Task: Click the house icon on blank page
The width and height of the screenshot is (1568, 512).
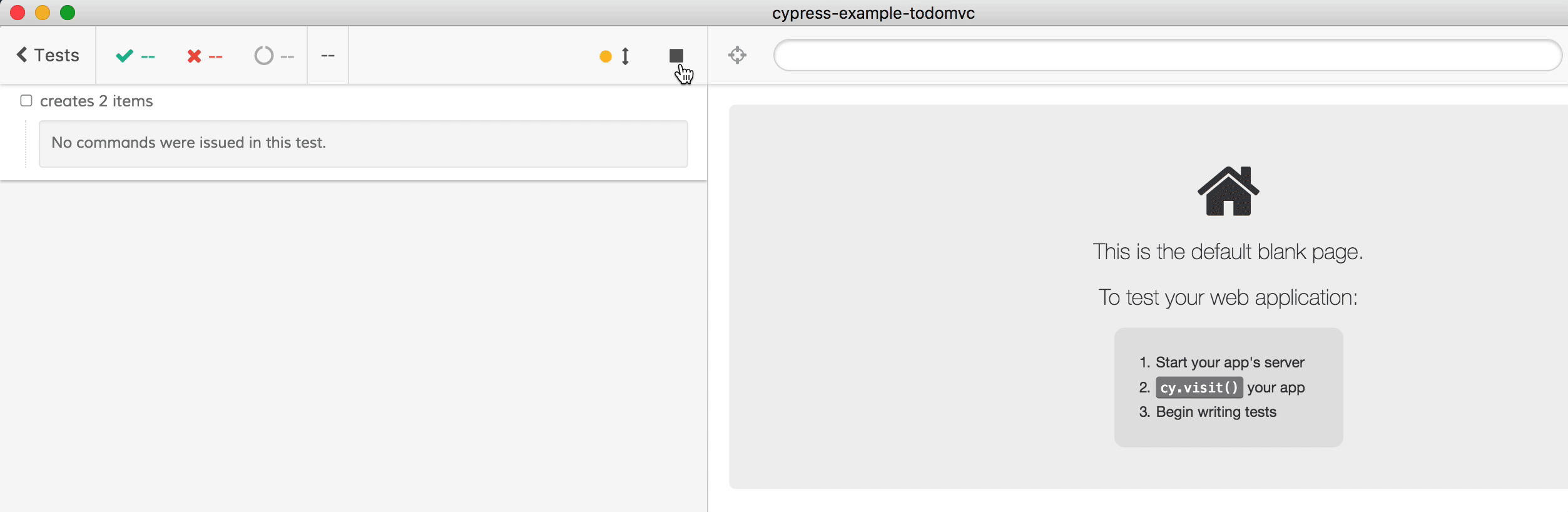Action: 1228,192
